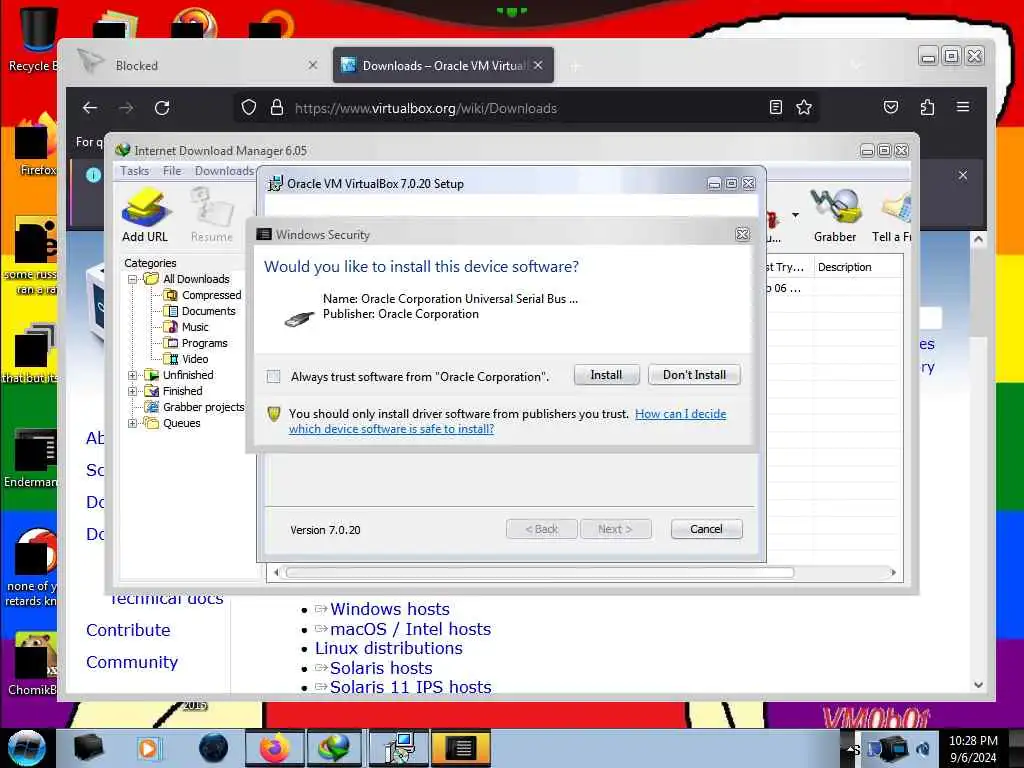1024x768 pixels.
Task: Close the Blocked Firefox tab
Action: tap(313, 65)
